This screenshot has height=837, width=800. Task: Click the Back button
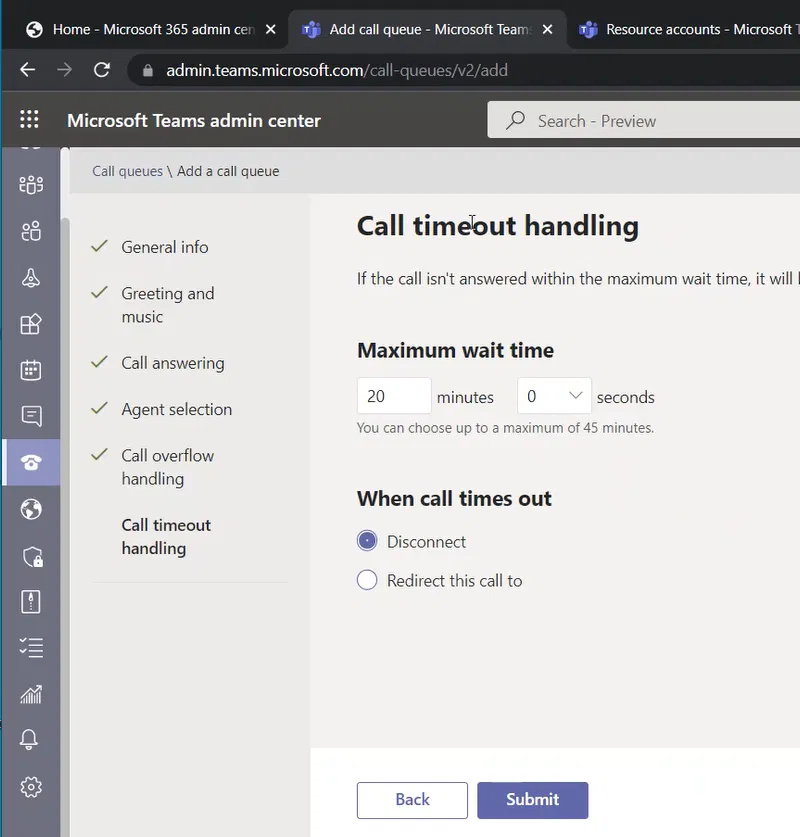click(412, 799)
